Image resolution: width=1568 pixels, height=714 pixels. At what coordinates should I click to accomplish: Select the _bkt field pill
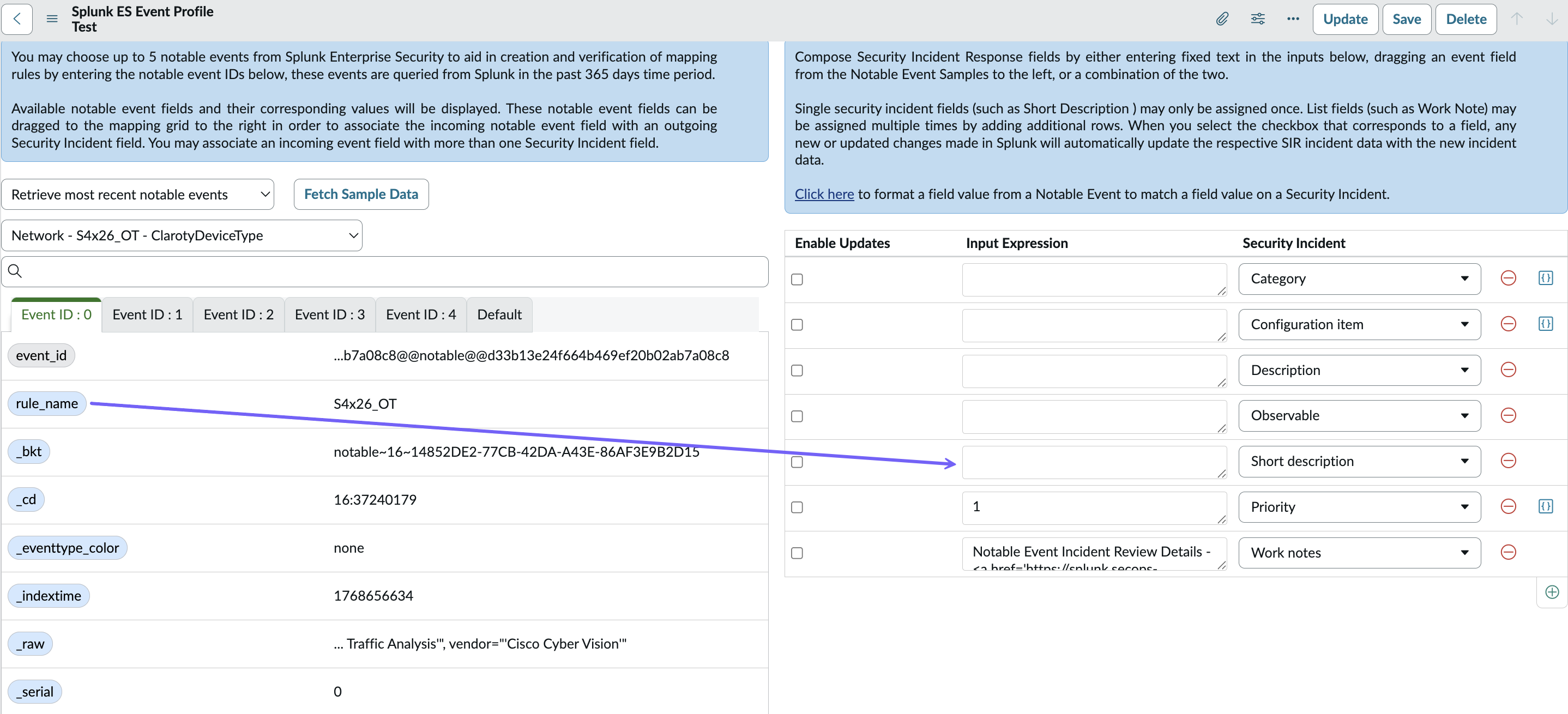(28, 452)
